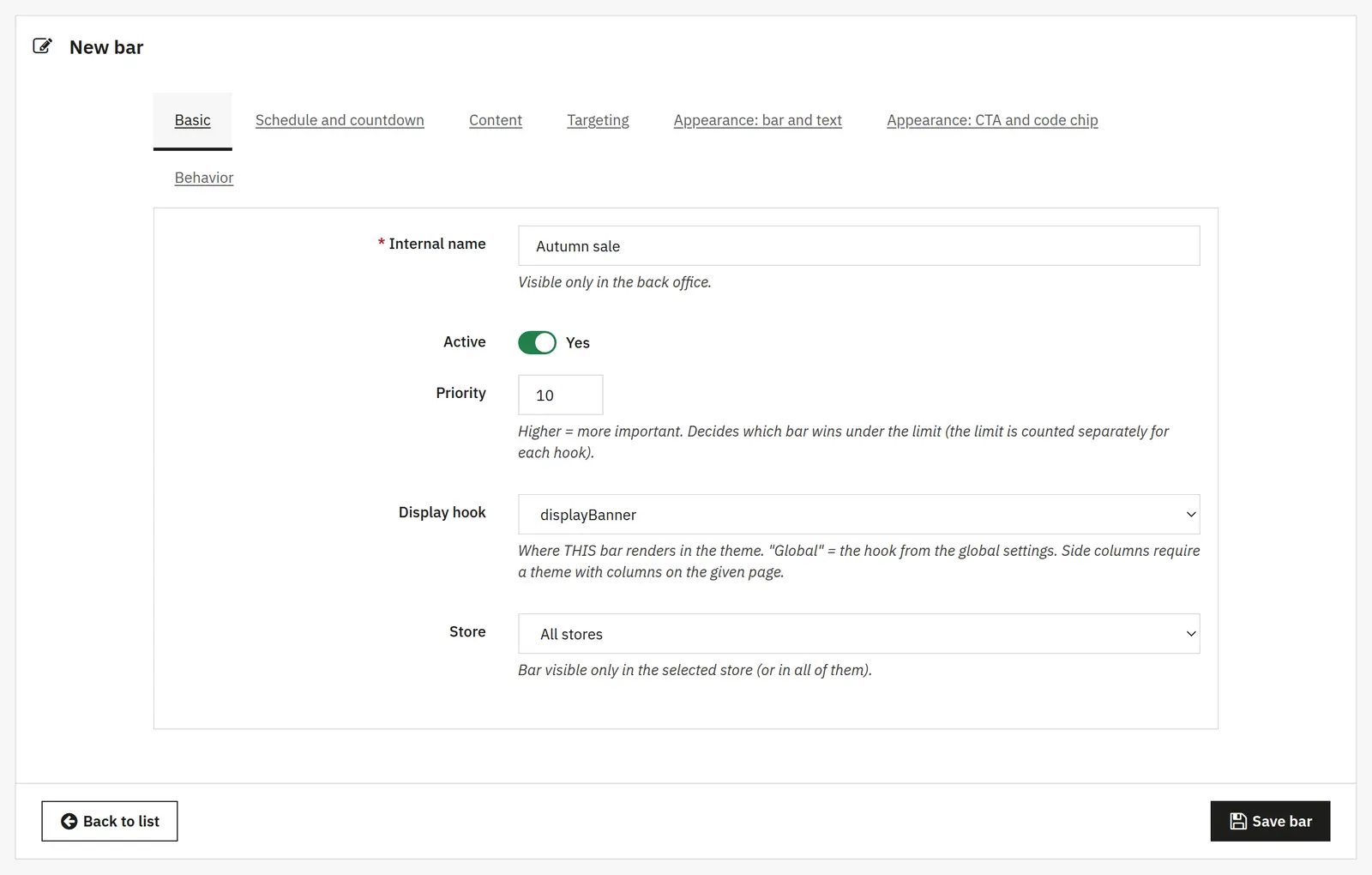1372x875 pixels.
Task: Click the arrow icon in Back to list
Action: 69,822
